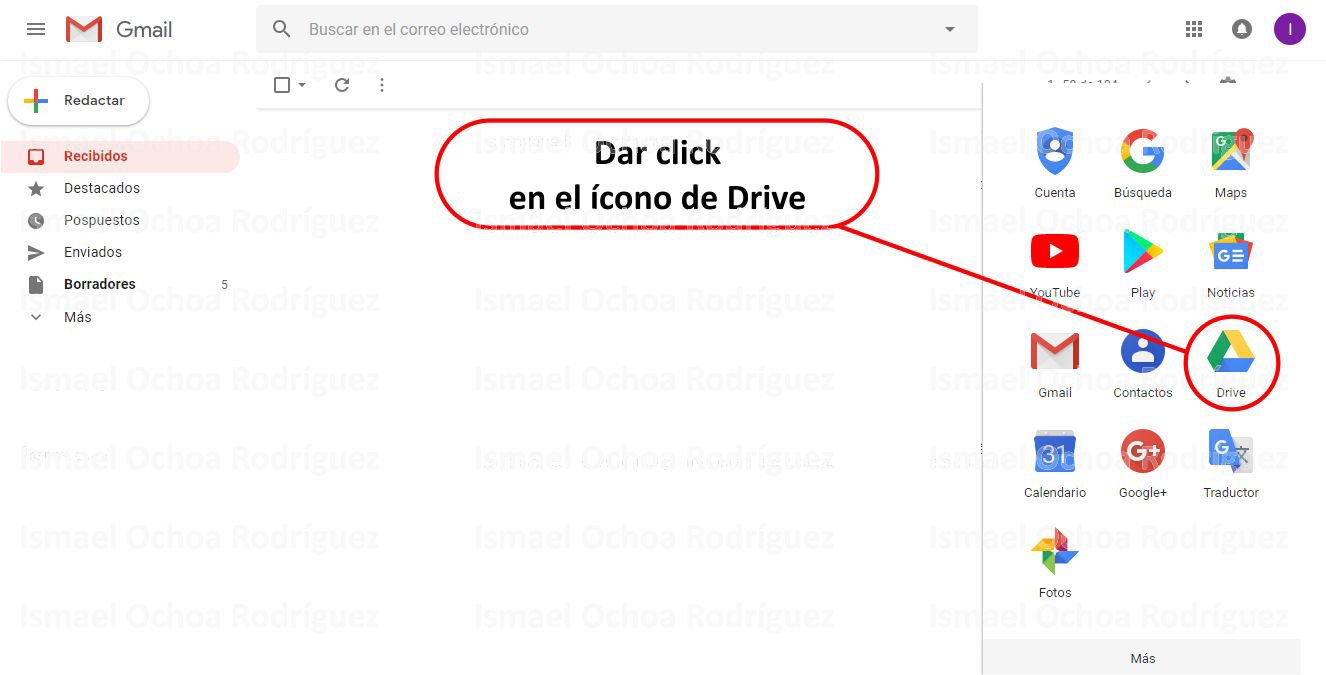
Task: Open the Búsqueda Google app icon
Action: point(1142,153)
